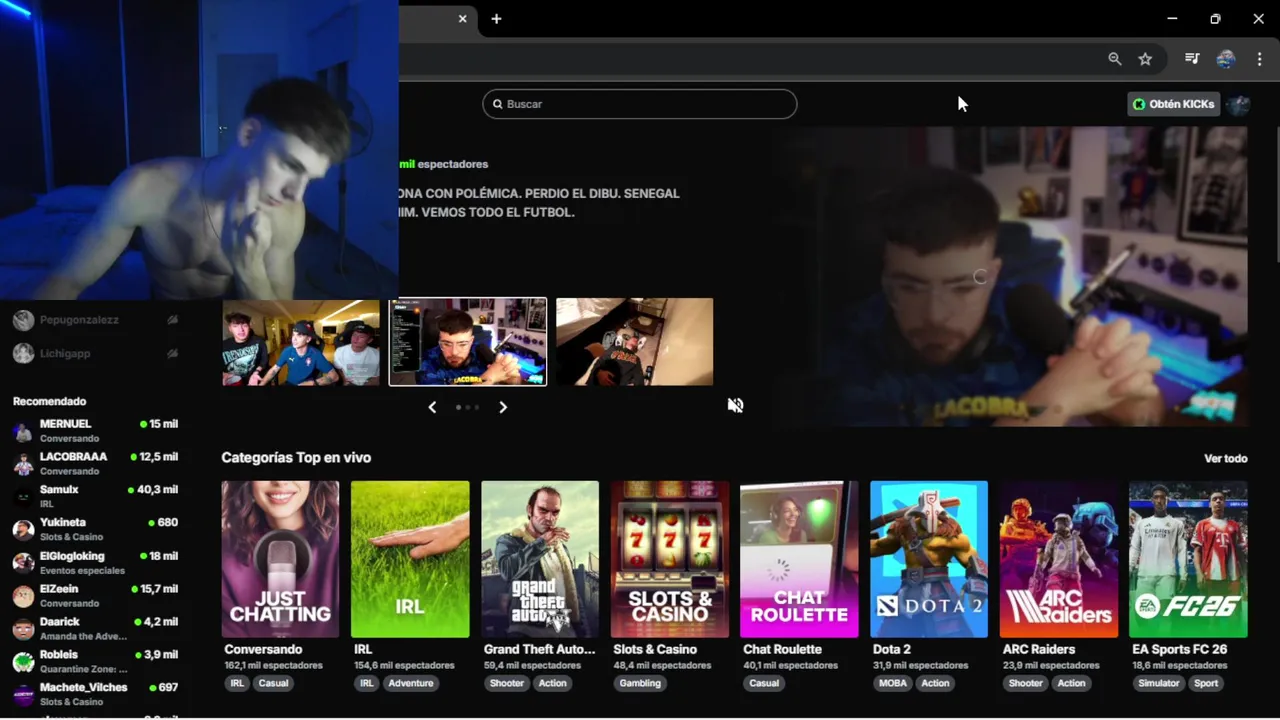1280x720 pixels.
Task: Click Samulx's avatar icon
Action: pos(23,498)
